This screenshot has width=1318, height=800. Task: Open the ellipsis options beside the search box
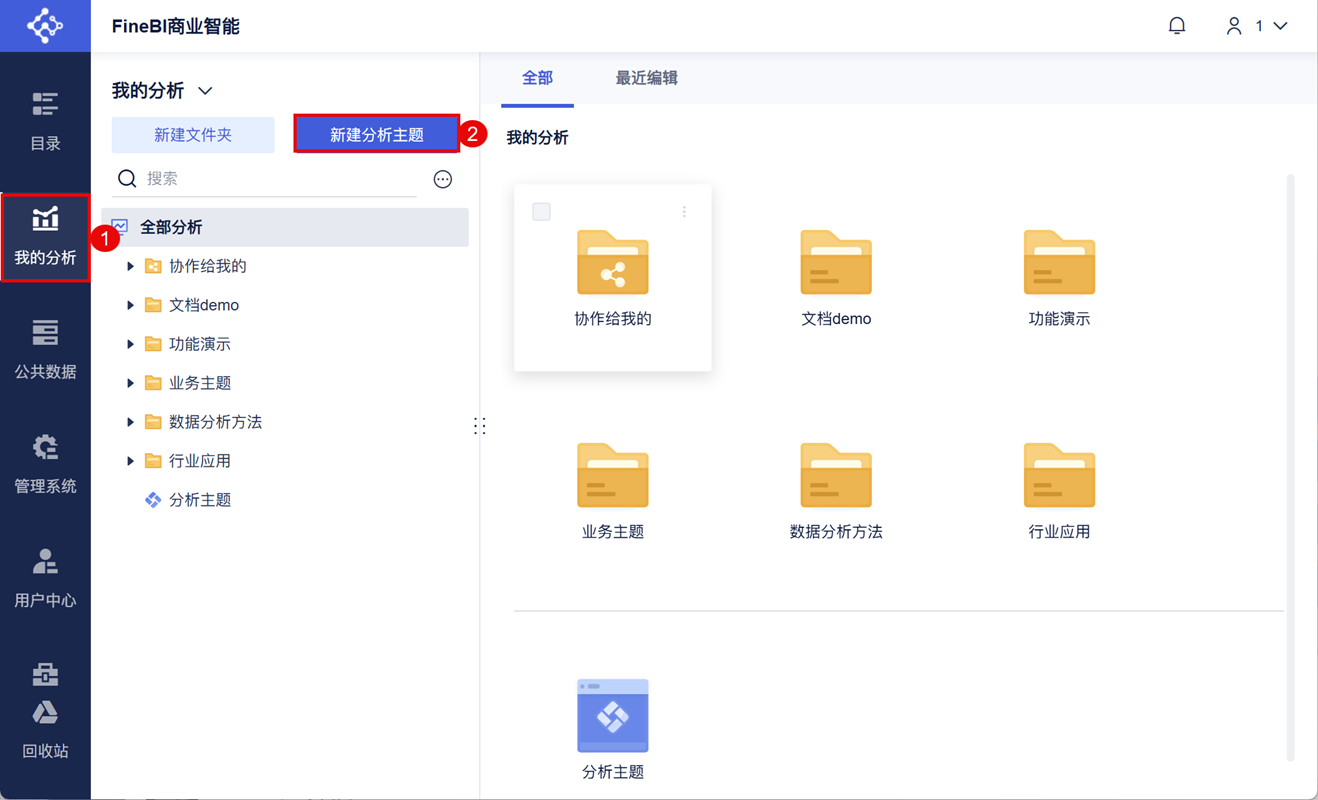coord(442,179)
